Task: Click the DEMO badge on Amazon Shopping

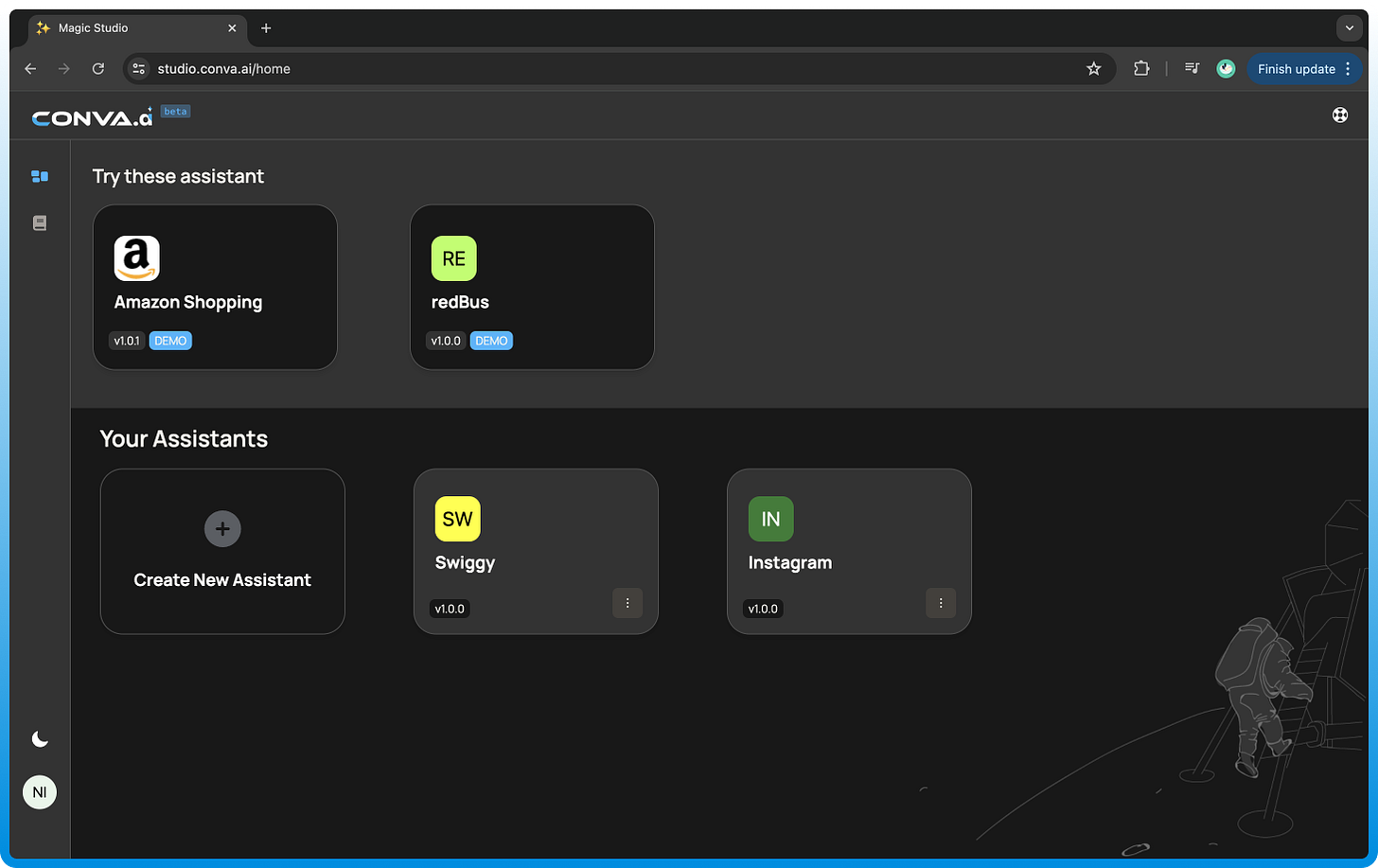Action: [170, 341]
